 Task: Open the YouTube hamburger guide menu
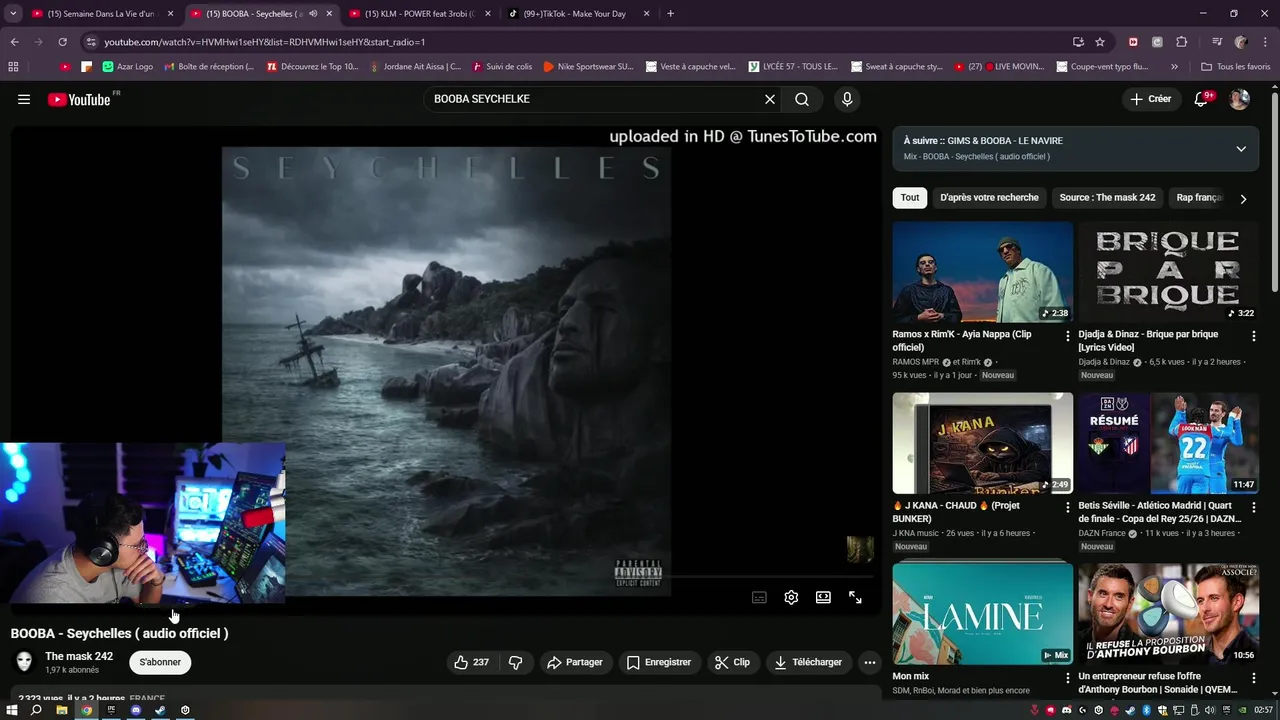coord(24,99)
